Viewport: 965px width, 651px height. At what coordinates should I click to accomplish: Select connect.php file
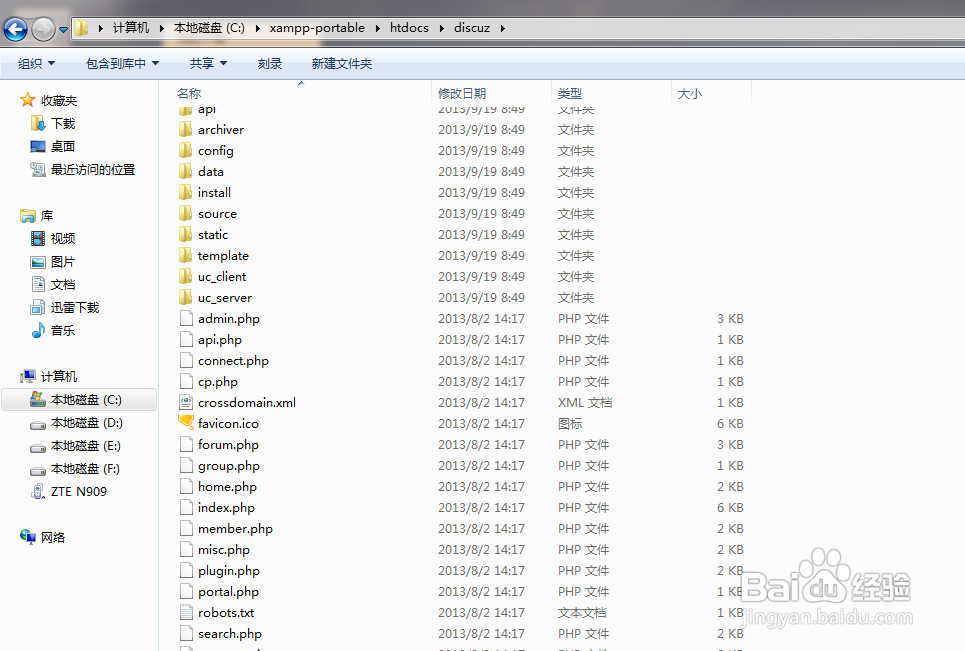(233, 361)
